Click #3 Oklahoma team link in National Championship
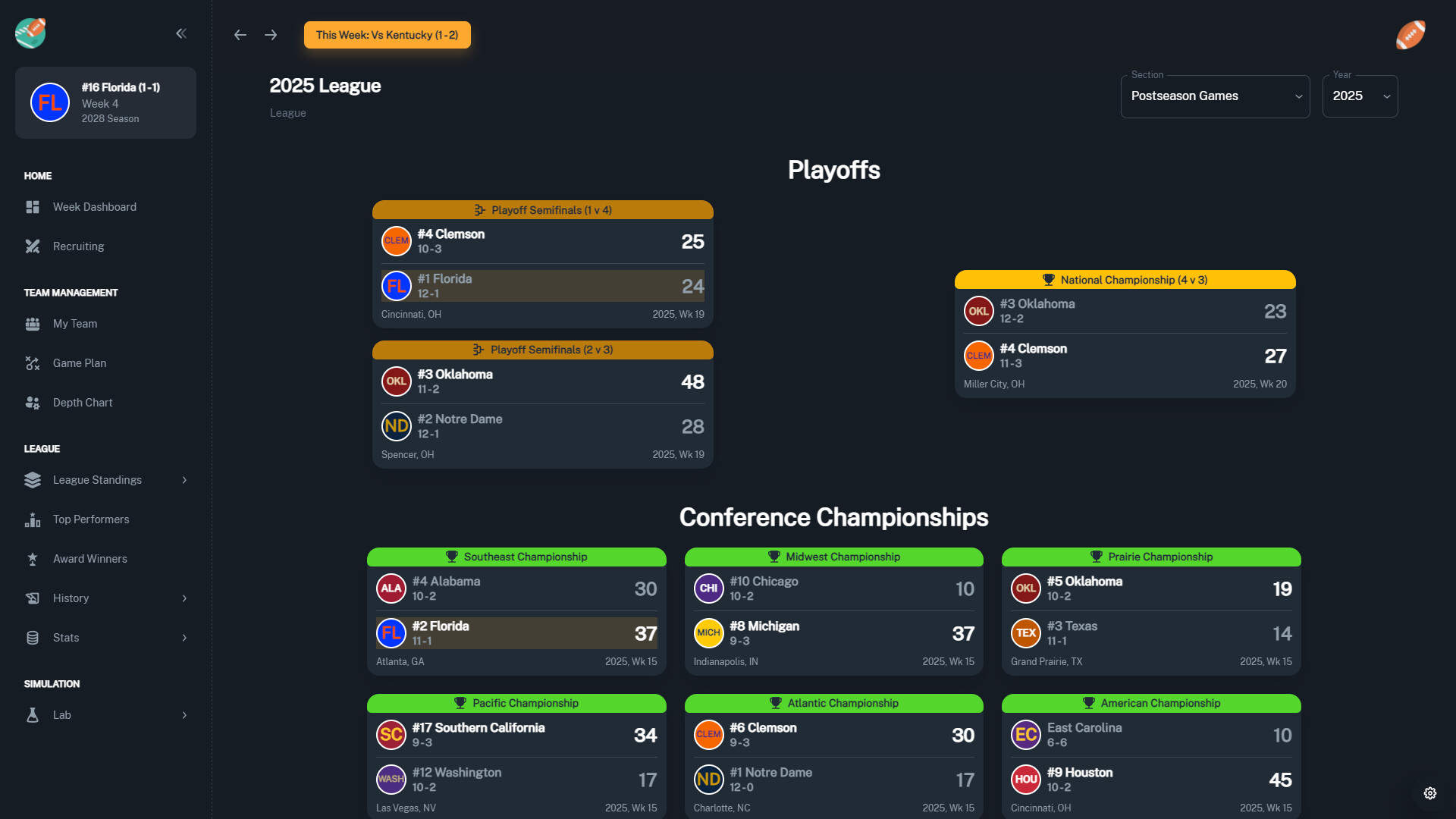Viewport: 1456px width, 819px height. point(1037,304)
